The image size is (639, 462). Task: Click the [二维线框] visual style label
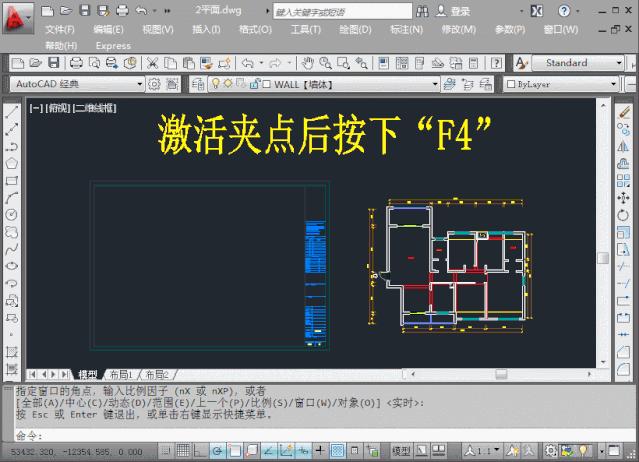tap(95, 108)
